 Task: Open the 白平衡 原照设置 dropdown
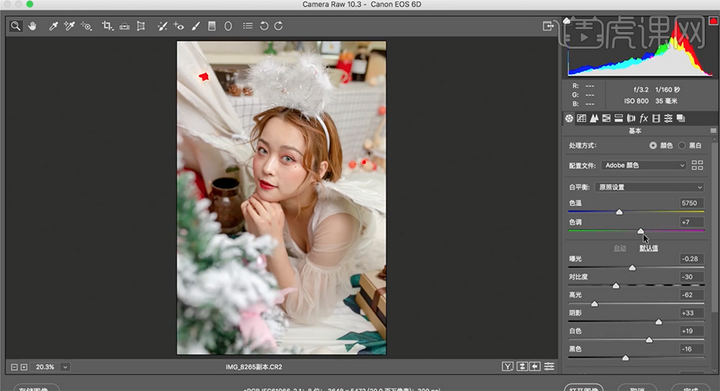pos(649,187)
